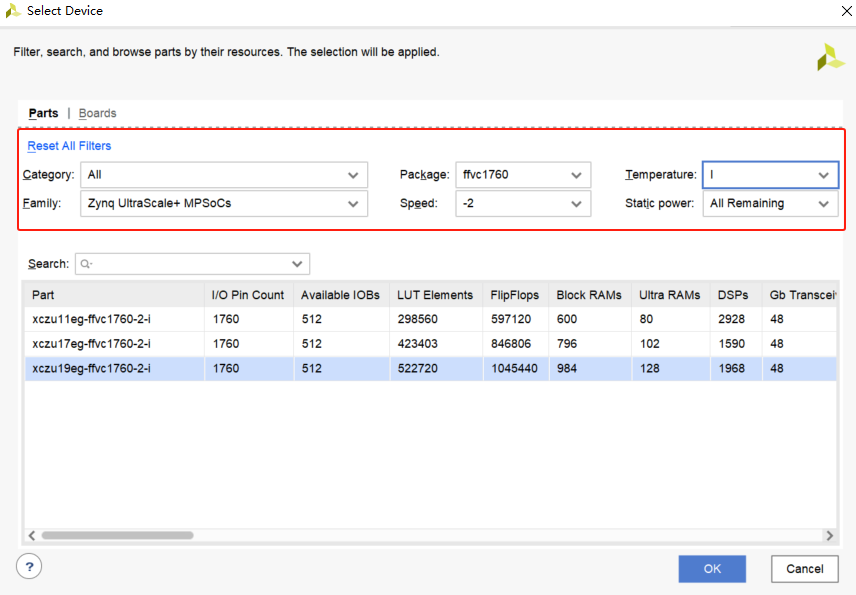
Task: Switch to the Parts tab
Action: [43, 113]
